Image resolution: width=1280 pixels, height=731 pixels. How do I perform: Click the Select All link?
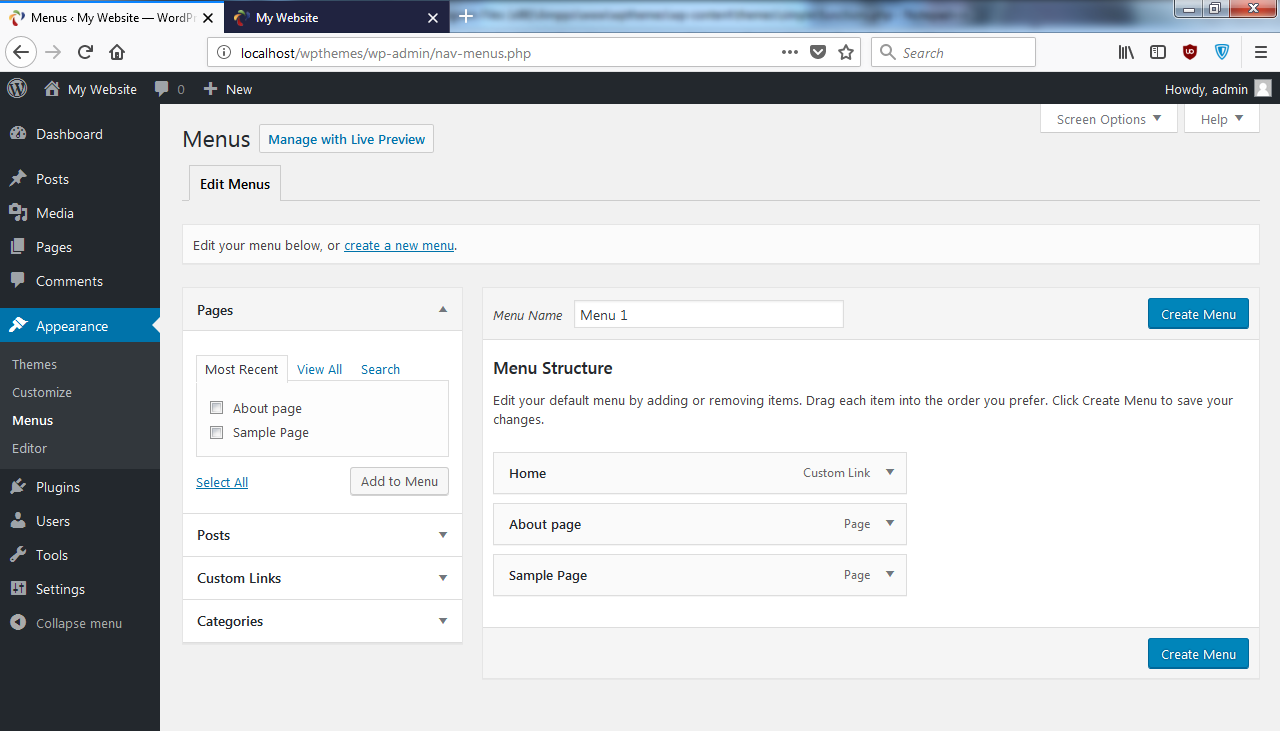point(222,482)
